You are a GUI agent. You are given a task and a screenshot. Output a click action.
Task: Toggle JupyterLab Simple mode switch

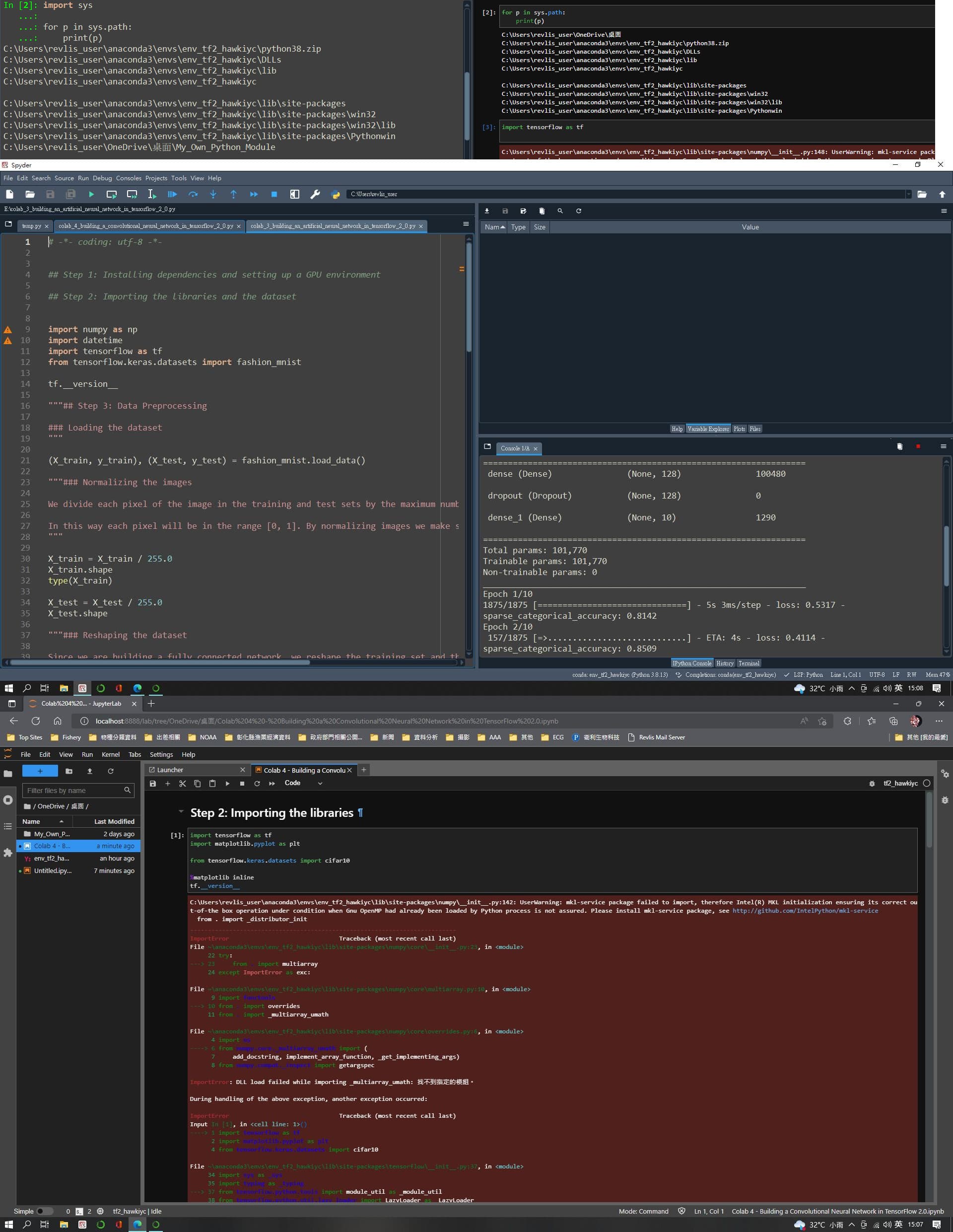click(x=45, y=1211)
